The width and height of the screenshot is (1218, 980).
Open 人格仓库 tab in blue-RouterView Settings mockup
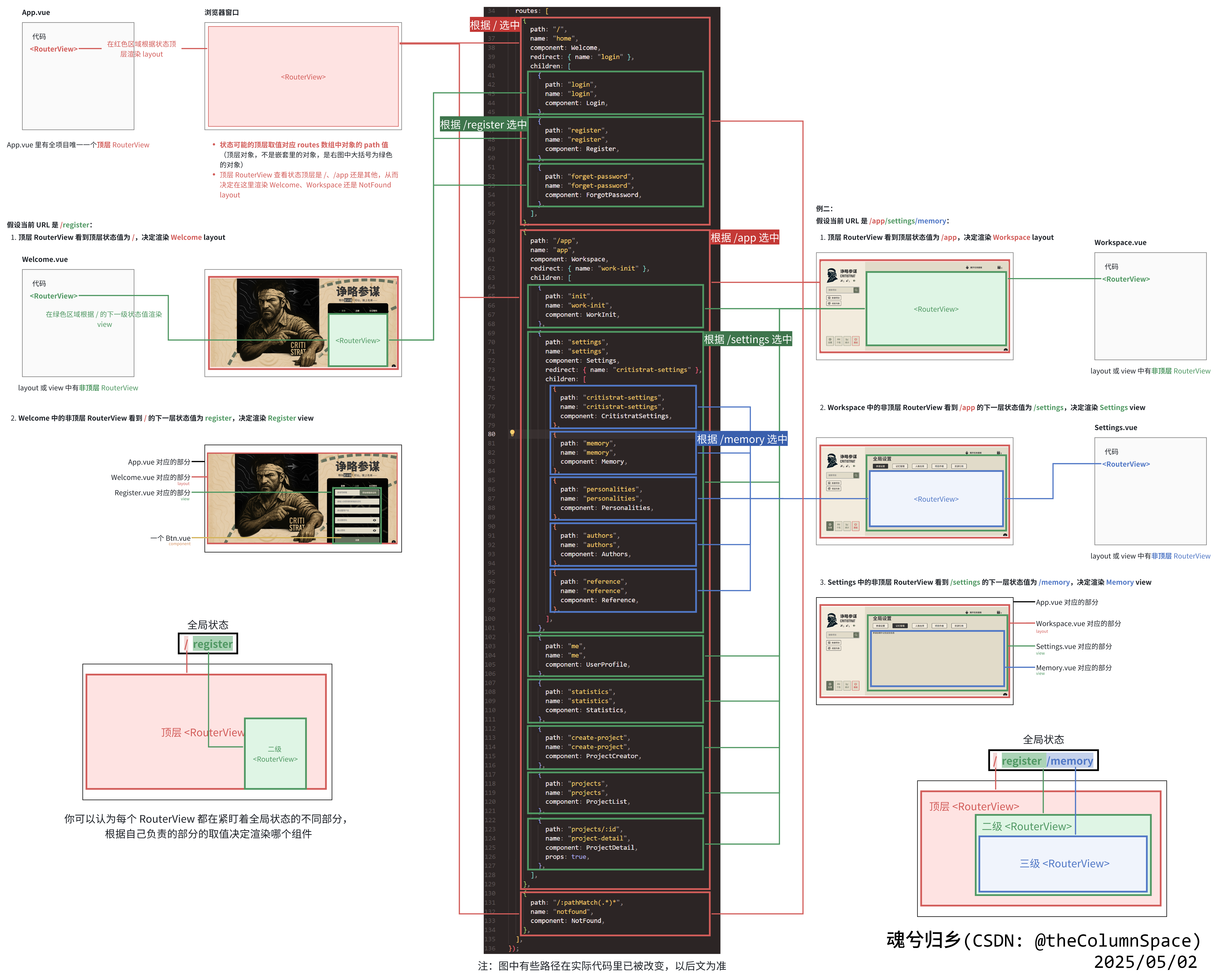920,466
